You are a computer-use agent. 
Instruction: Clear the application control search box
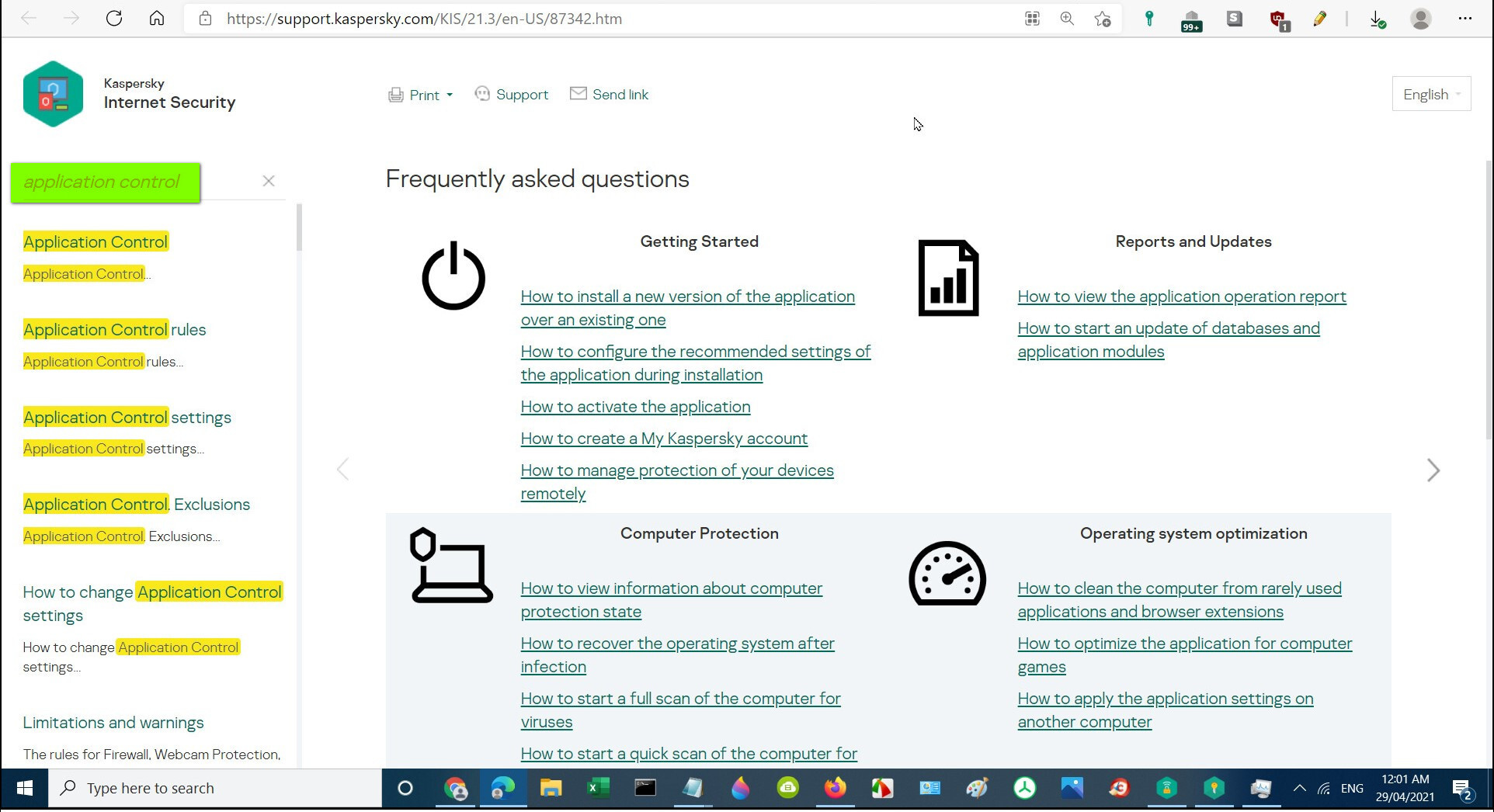tap(269, 181)
